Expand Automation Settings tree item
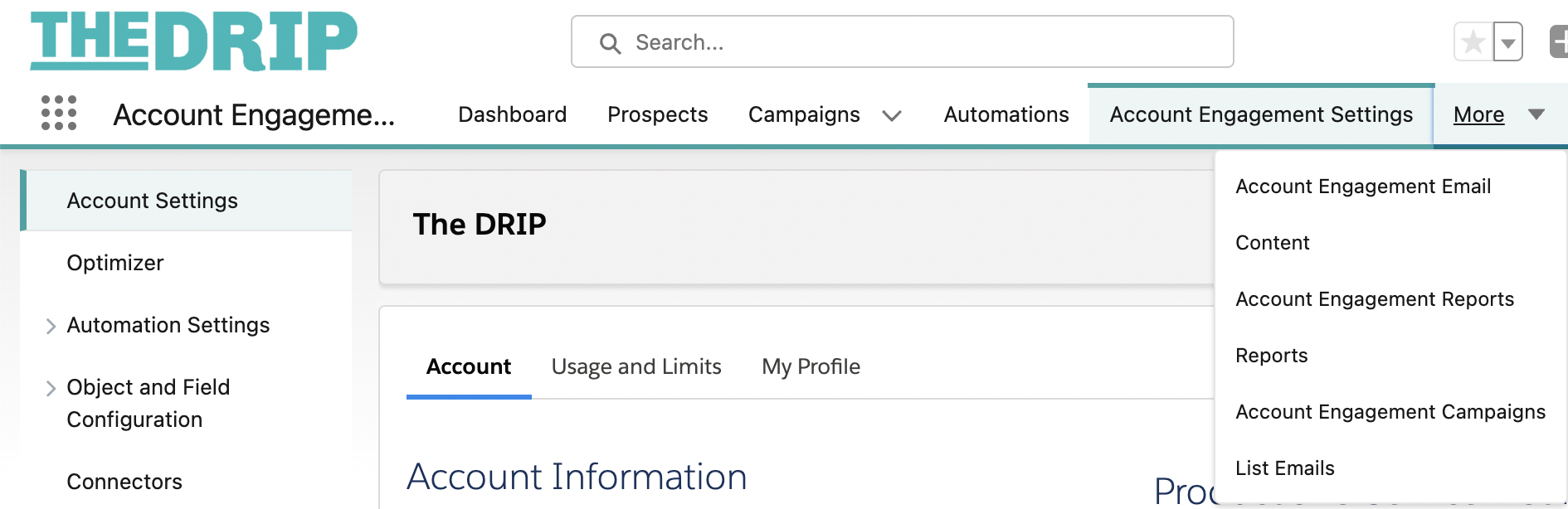 51,326
